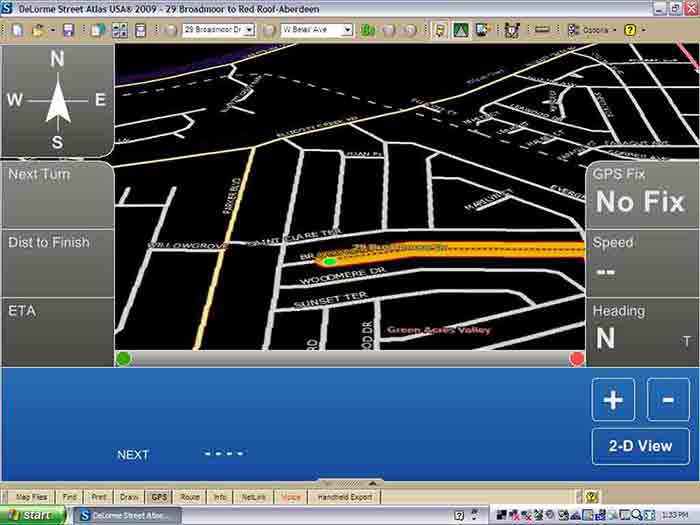Open the Route tab
Viewport: 700px width, 525px height.
pos(190,496)
